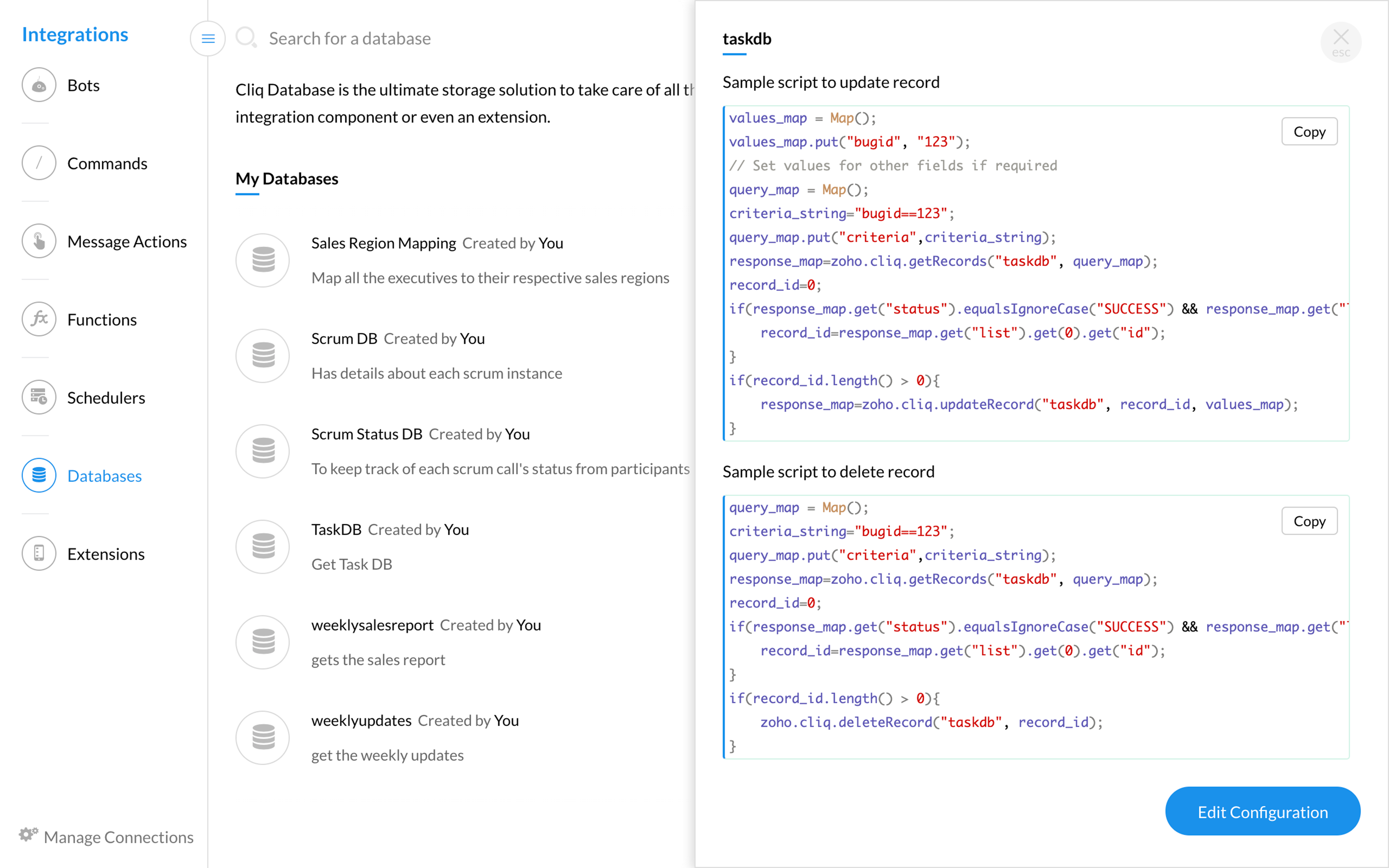Toggle the hamburger sidebar menu button
Image resolution: width=1389 pixels, height=868 pixels.
click(208, 39)
